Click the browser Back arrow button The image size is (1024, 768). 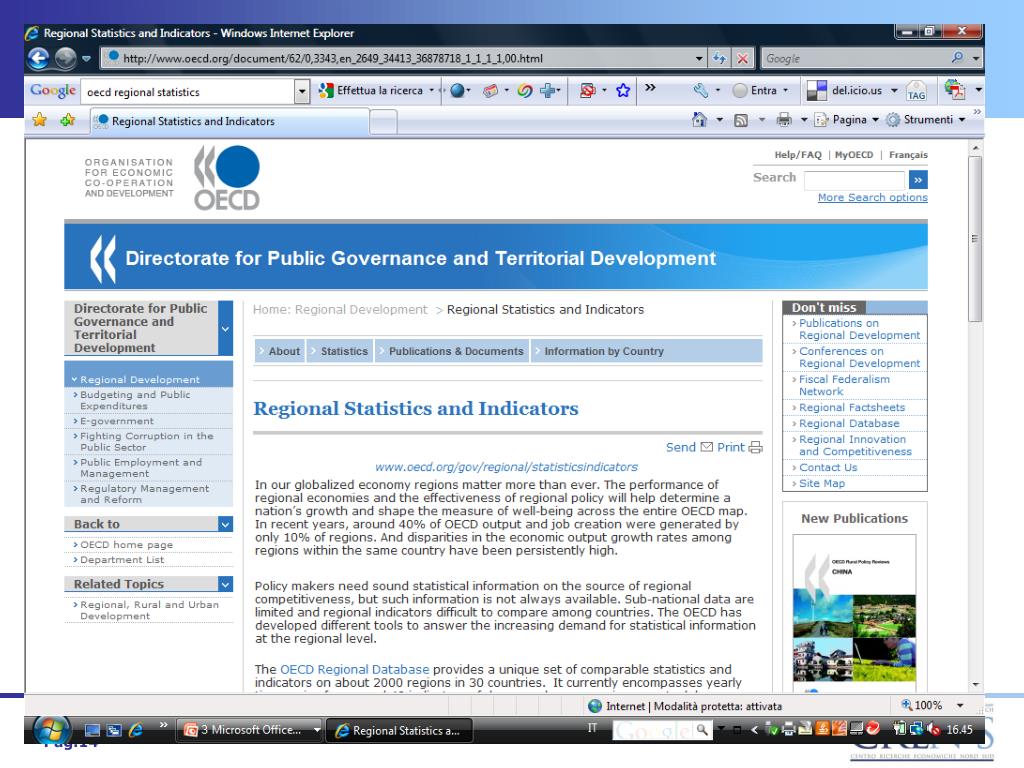(39, 59)
